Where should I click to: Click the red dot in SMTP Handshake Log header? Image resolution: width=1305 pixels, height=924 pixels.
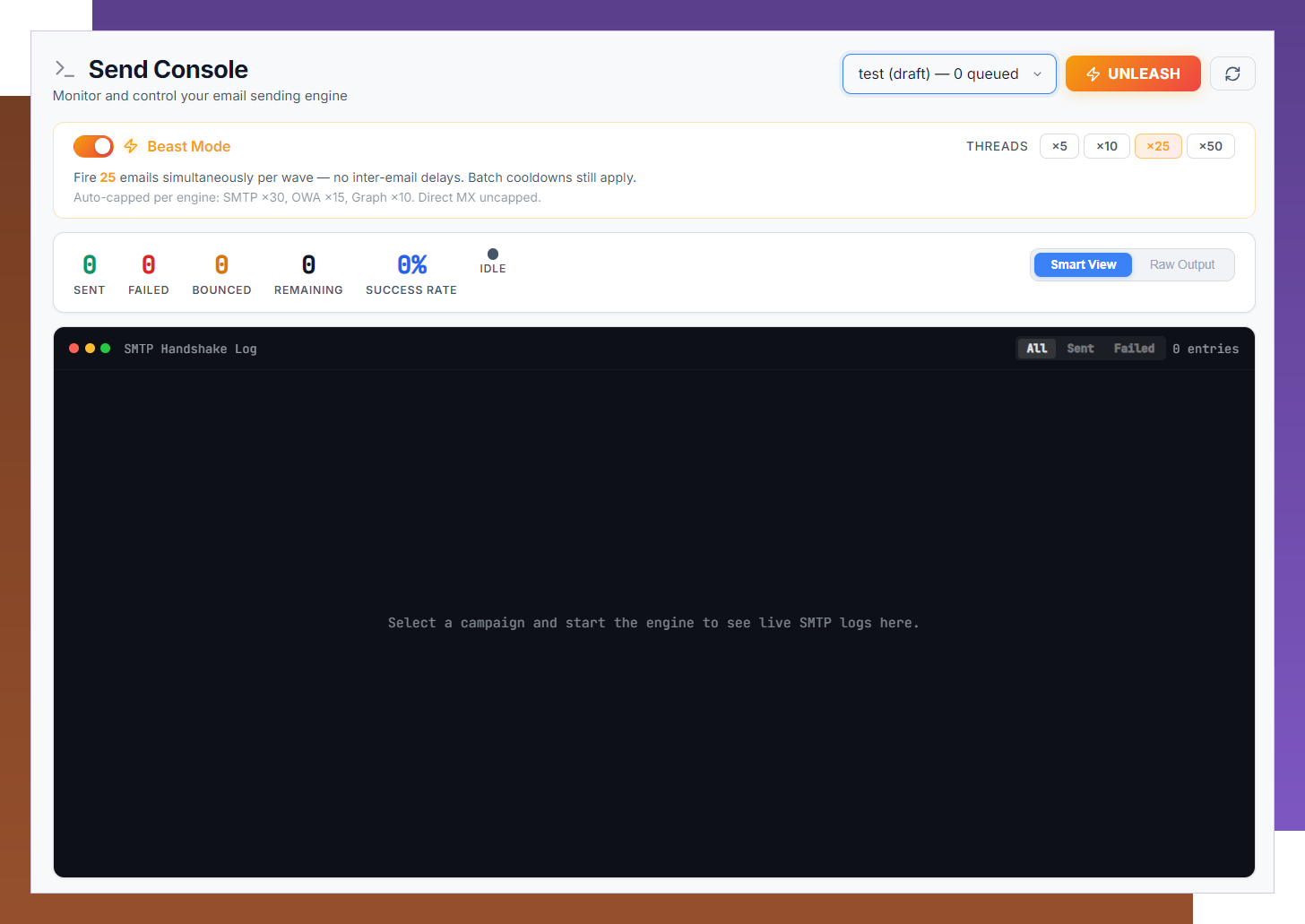coord(74,348)
